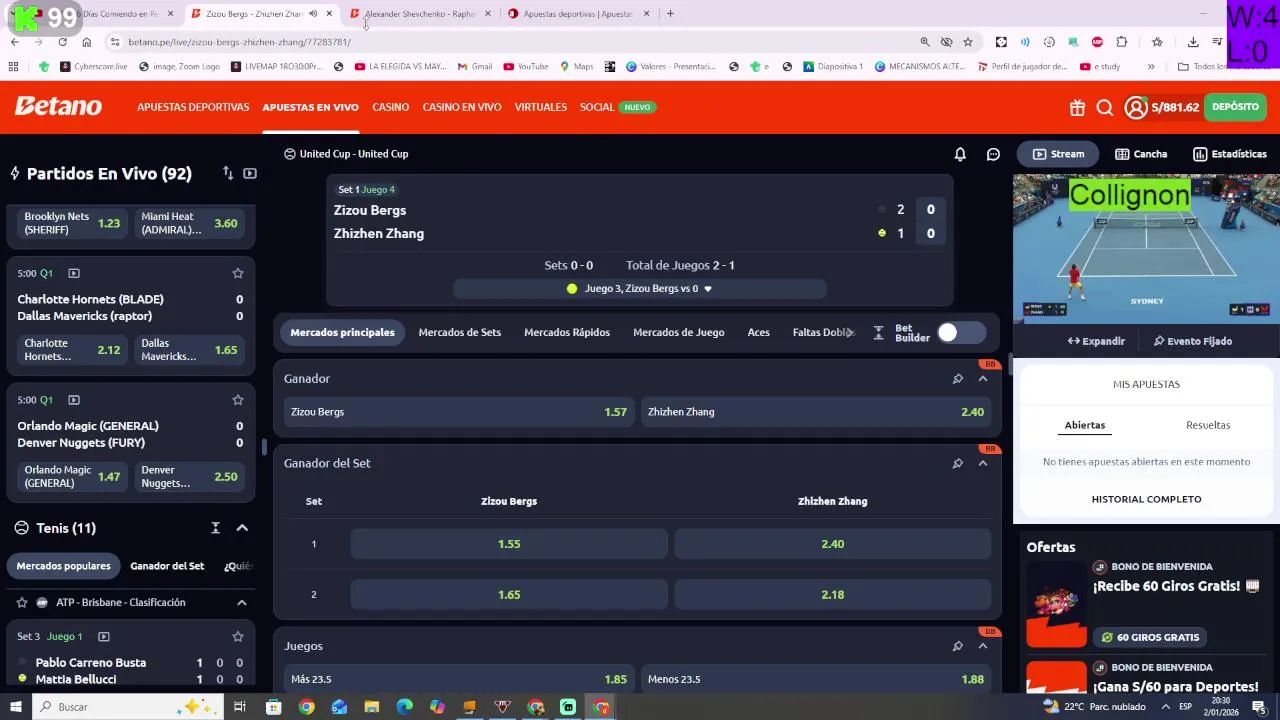The image size is (1280, 720).
Task: Reload the browser page
Action: (x=62, y=42)
